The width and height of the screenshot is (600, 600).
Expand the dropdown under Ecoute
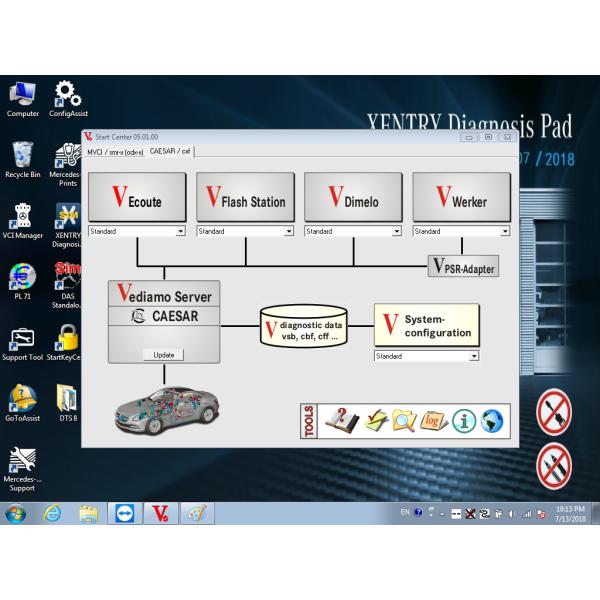pos(180,231)
